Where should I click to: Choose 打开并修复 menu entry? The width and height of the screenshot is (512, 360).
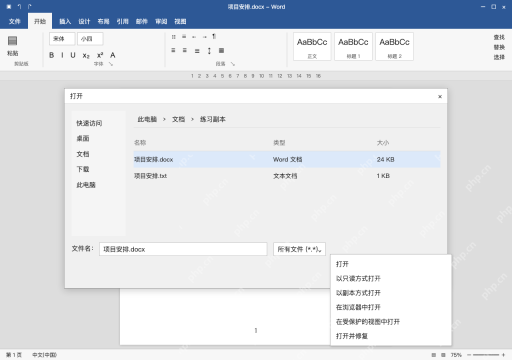[391, 336]
